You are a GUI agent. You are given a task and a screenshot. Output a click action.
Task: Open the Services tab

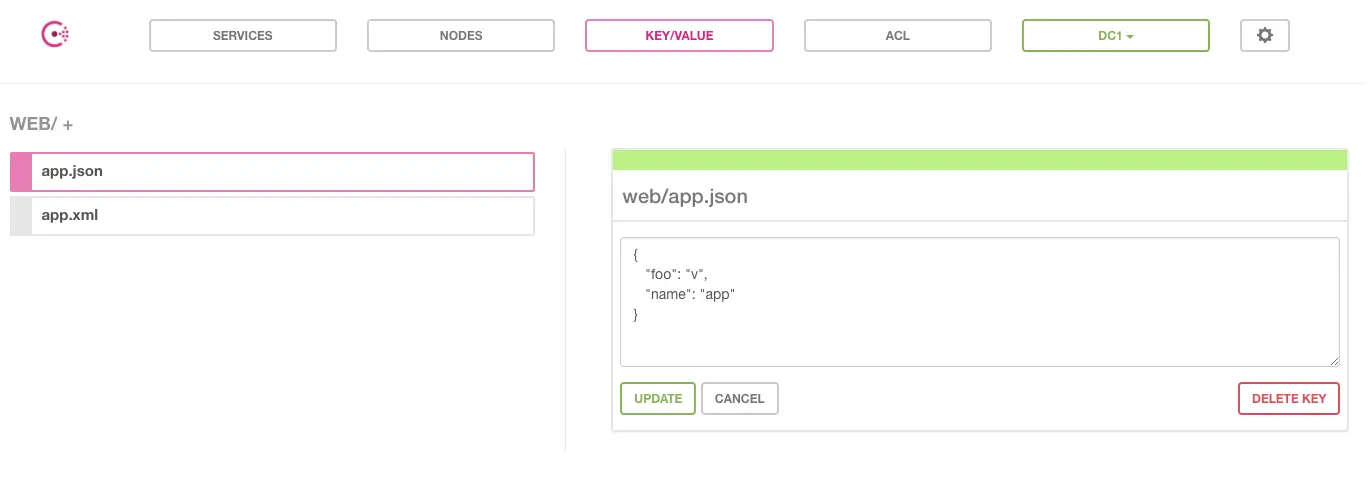pos(243,35)
